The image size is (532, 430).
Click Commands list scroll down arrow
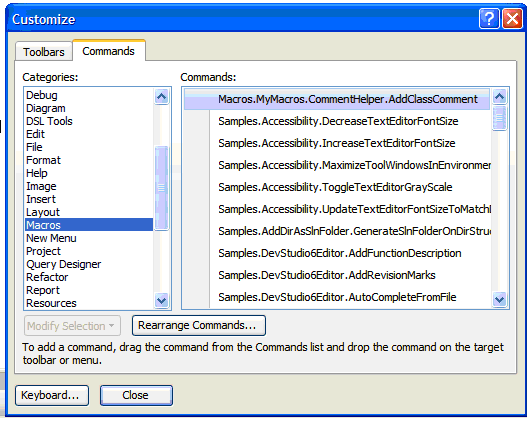click(x=499, y=299)
